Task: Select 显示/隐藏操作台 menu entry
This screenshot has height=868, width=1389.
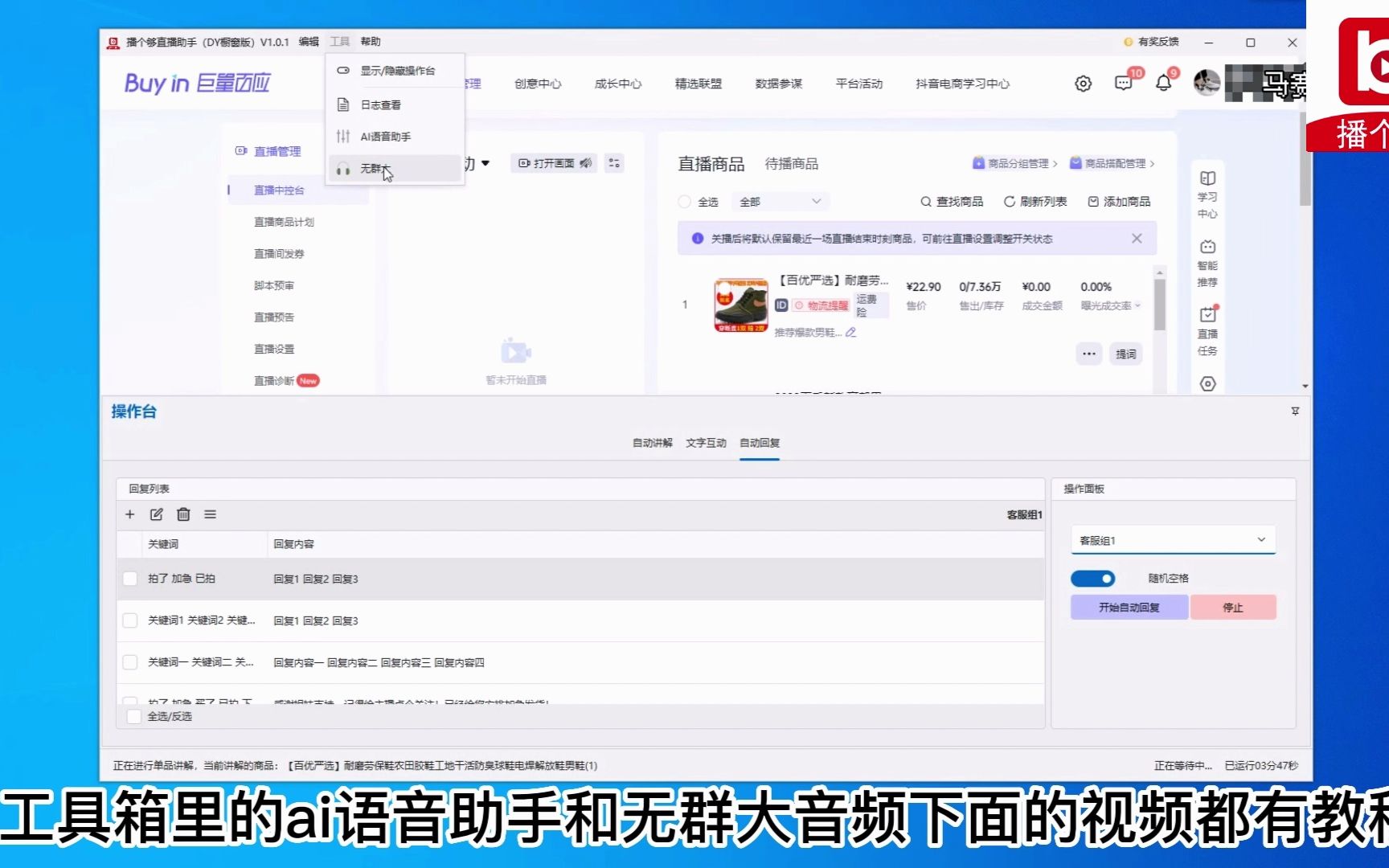Action: coord(395,71)
